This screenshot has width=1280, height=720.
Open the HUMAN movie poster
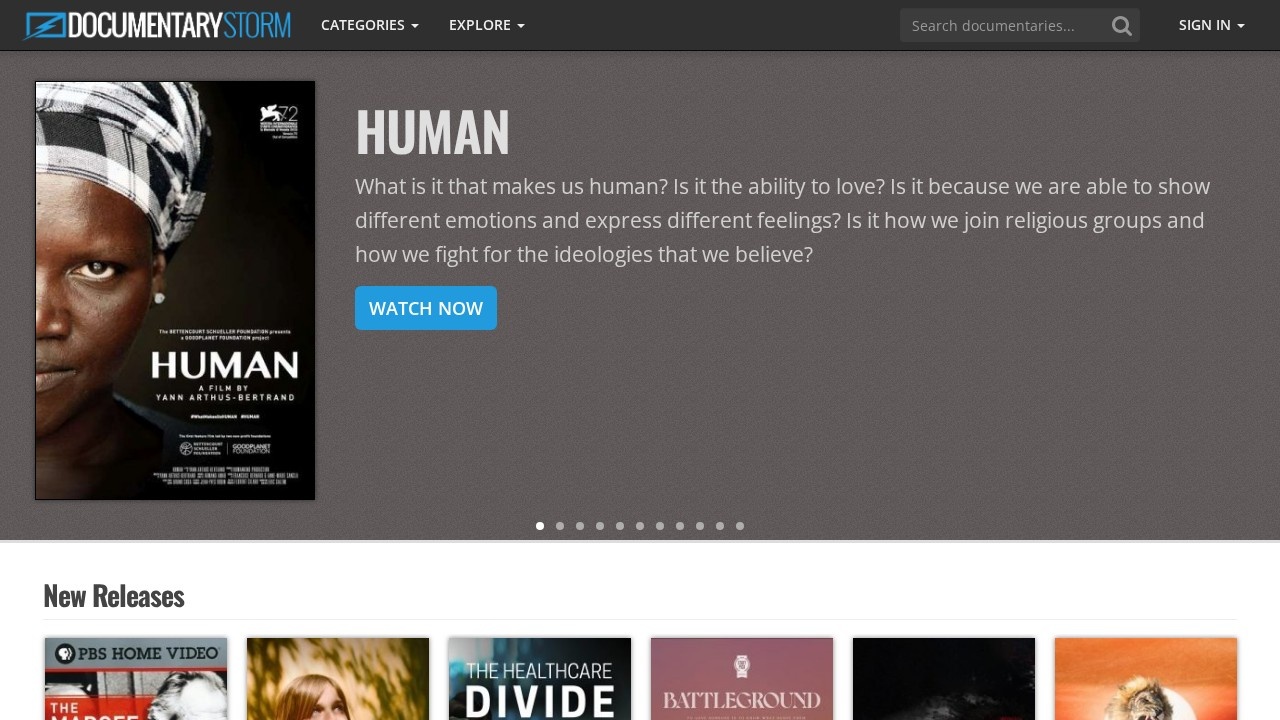tap(175, 290)
